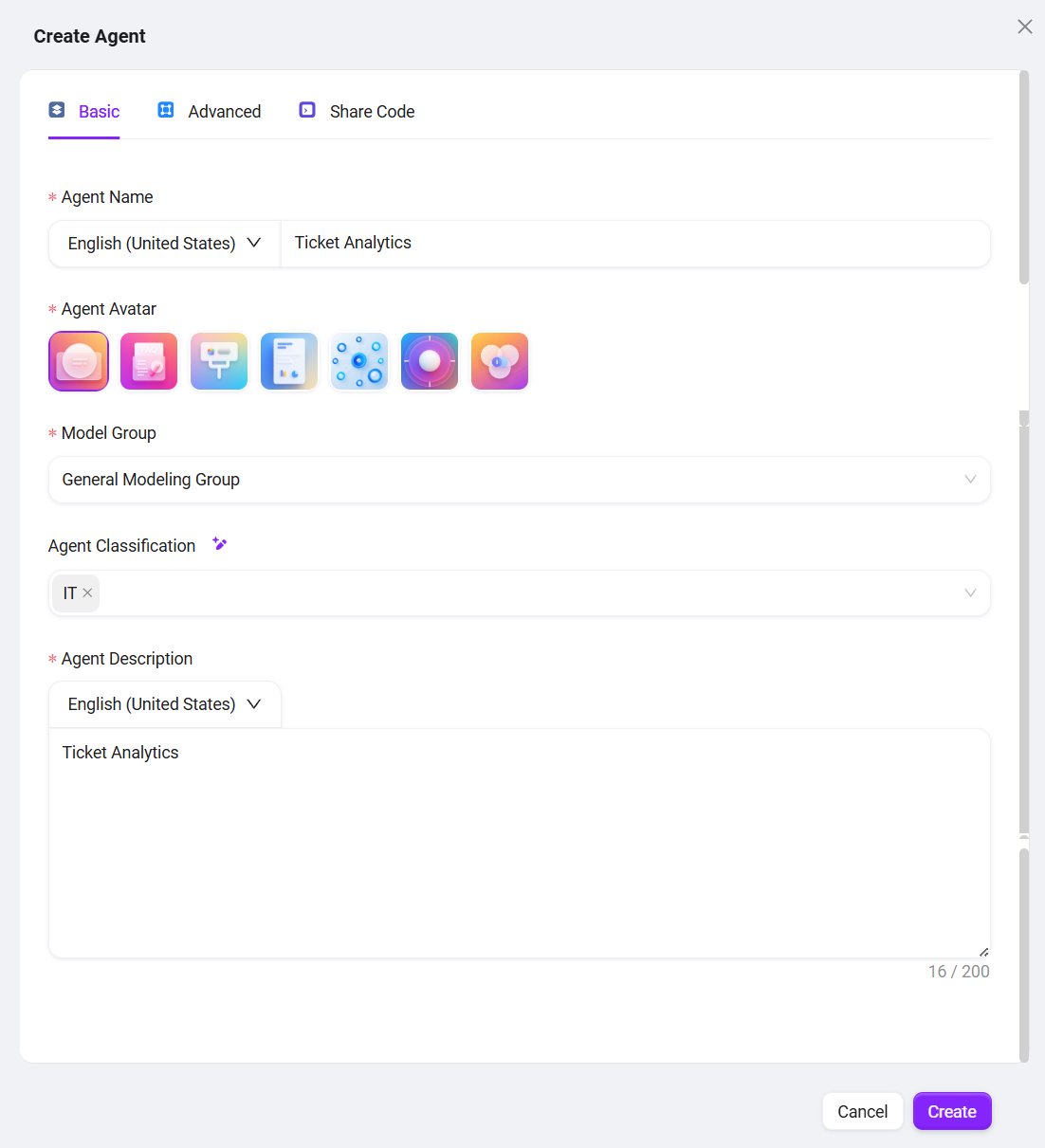
Task: Choose the blue circles network avatar
Action: click(x=359, y=361)
